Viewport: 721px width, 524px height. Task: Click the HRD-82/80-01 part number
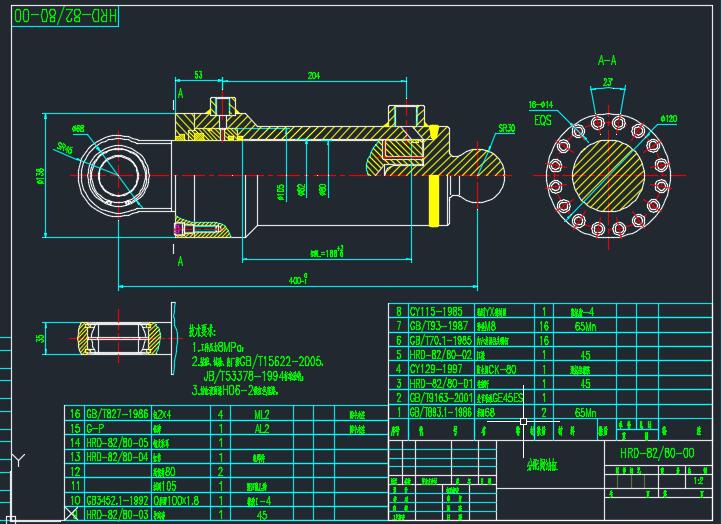441,383
